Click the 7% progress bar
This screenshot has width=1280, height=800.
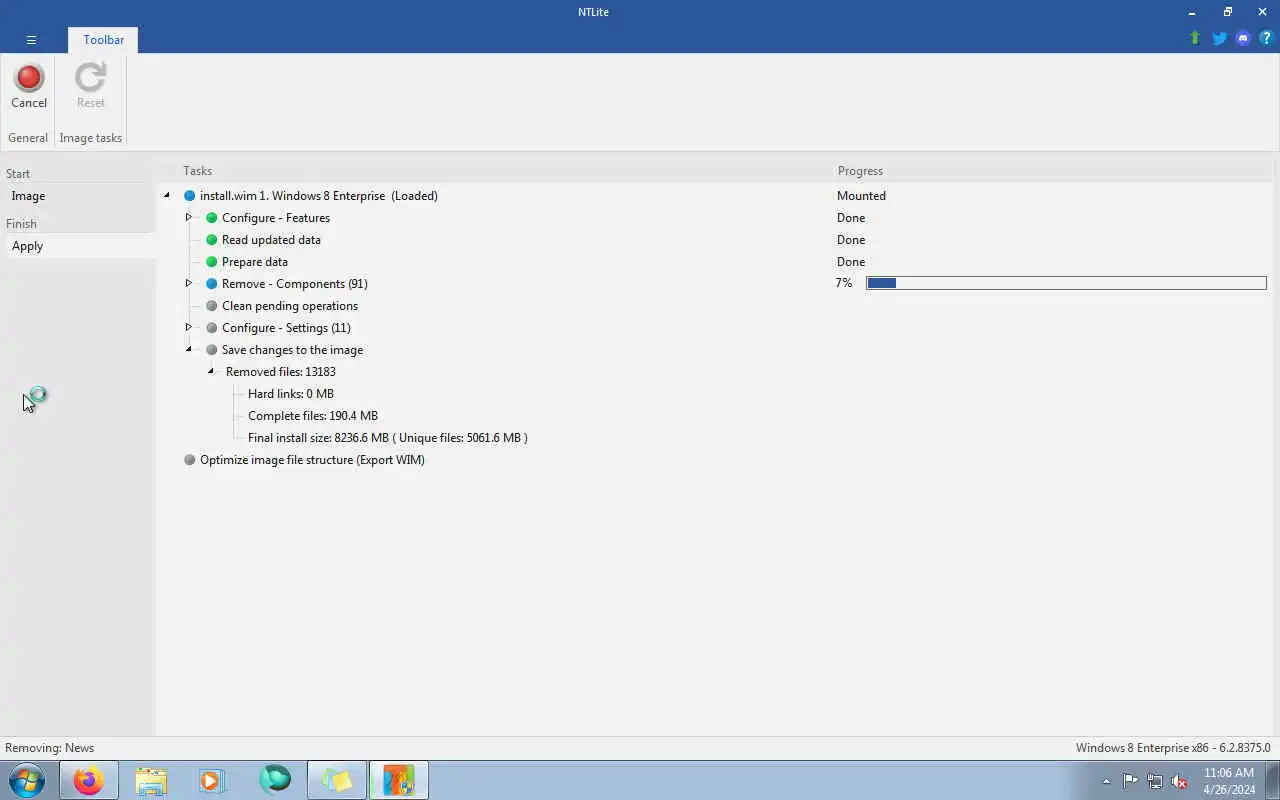point(1066,284)
